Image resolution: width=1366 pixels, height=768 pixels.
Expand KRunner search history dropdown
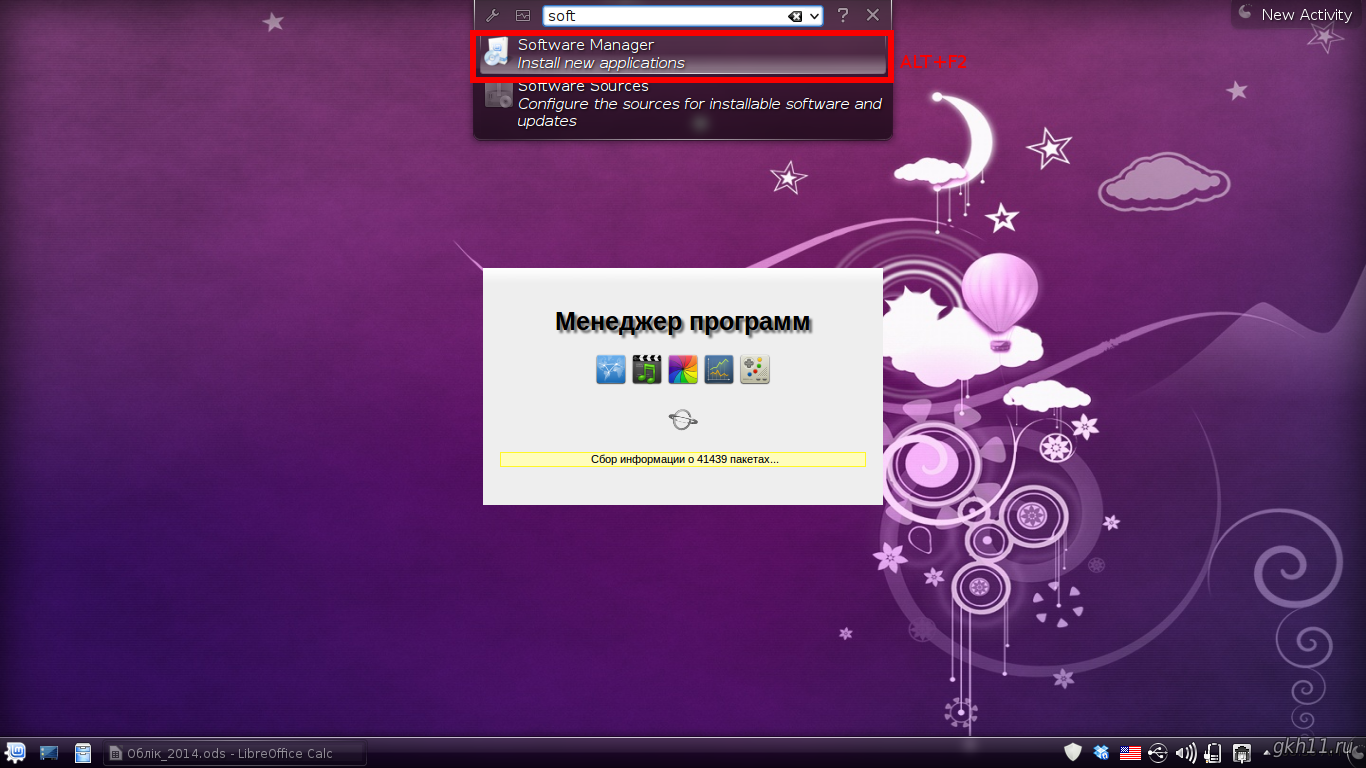[814, 16]
